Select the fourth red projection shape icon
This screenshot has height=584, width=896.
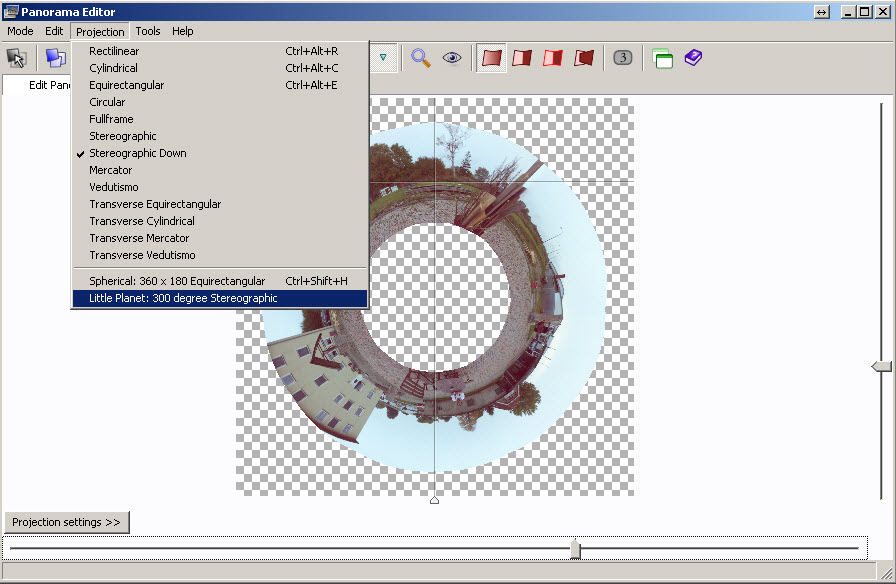click(584, 58)
